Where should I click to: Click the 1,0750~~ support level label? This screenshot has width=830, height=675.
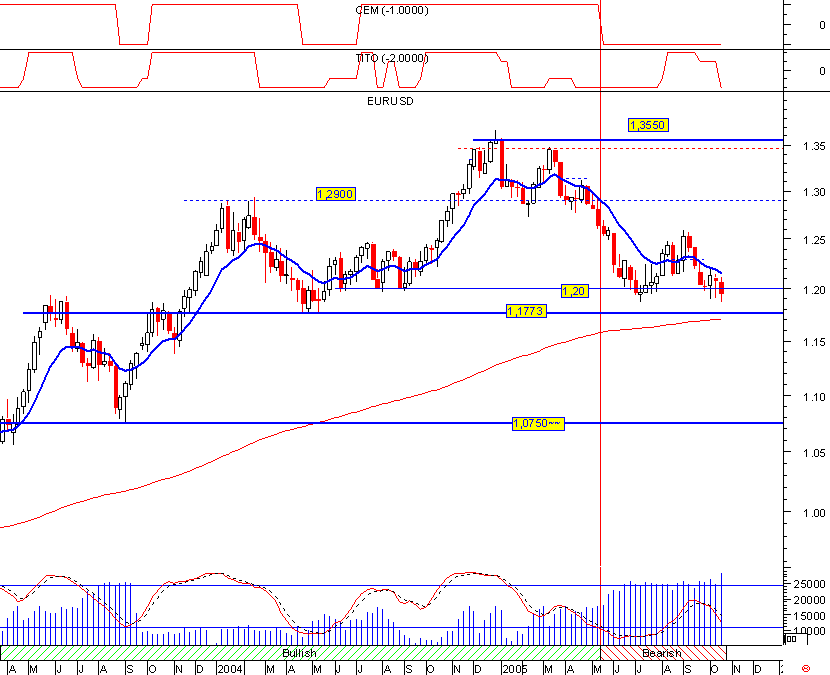[x=538, y=424]
